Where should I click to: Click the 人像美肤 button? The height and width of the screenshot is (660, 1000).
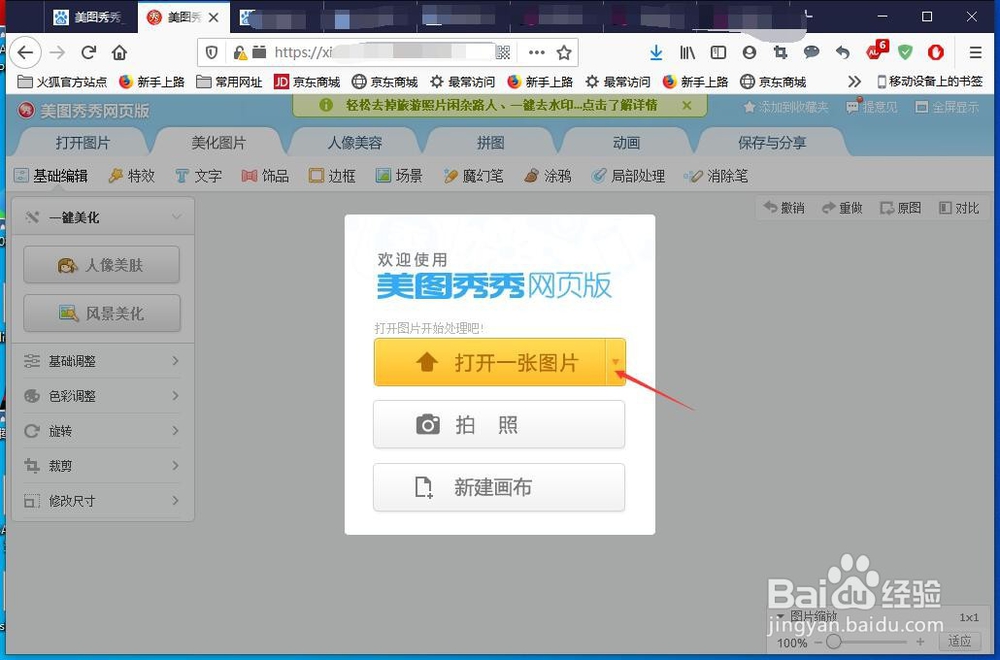pyautogui.click(x=101, y=265)
